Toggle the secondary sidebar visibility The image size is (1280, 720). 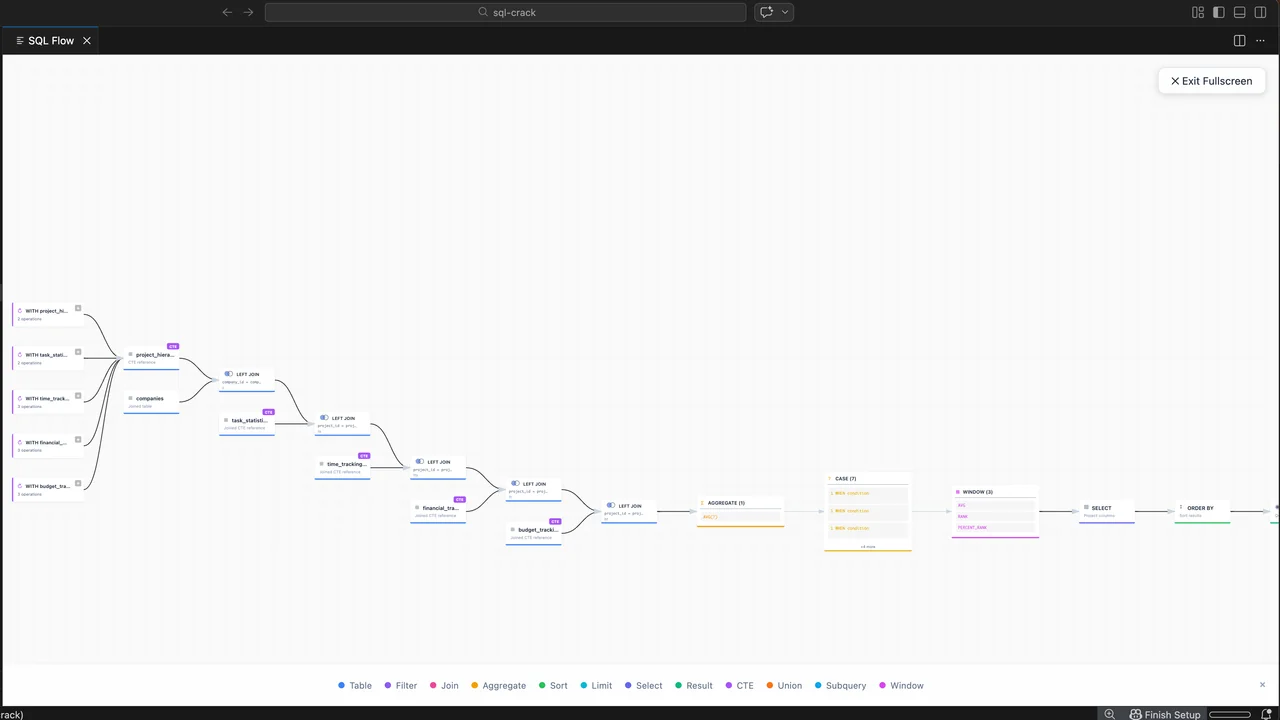coord(1261,12)
